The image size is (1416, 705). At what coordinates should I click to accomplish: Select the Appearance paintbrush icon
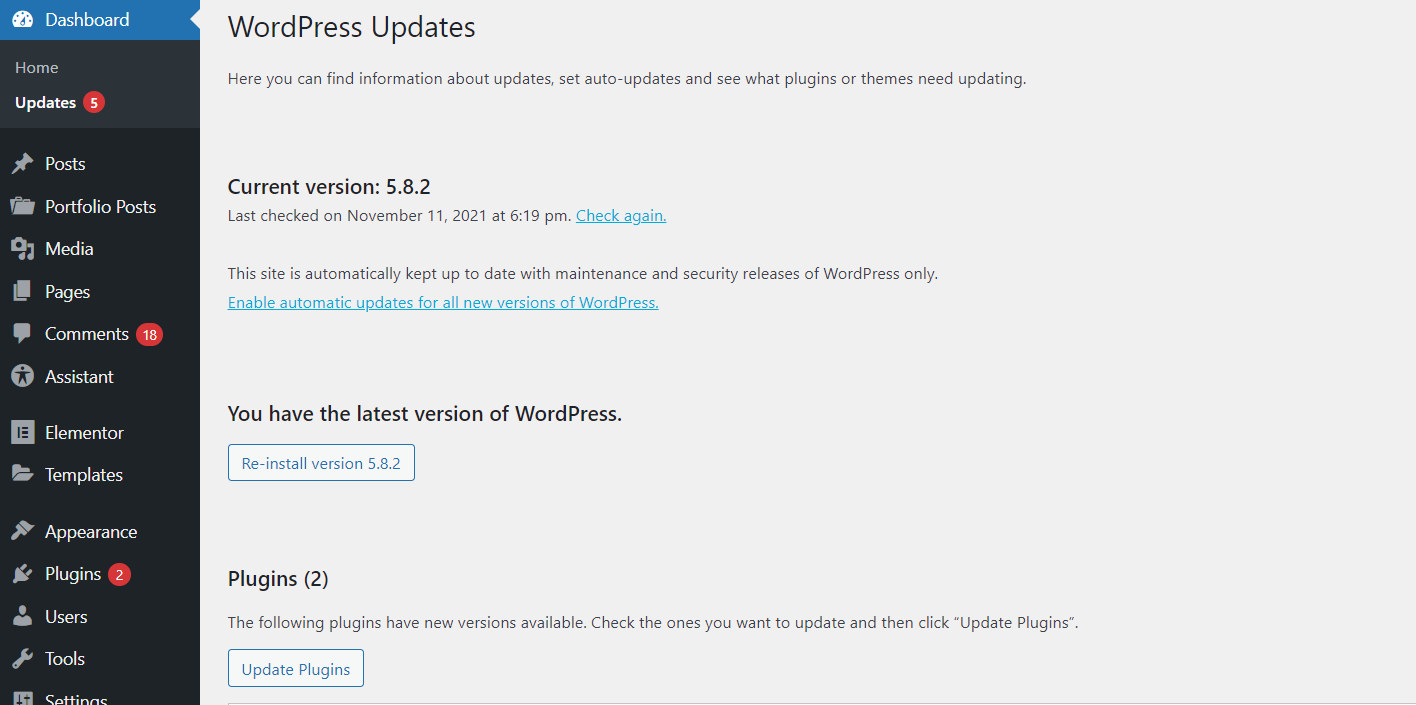coord(22,532)
